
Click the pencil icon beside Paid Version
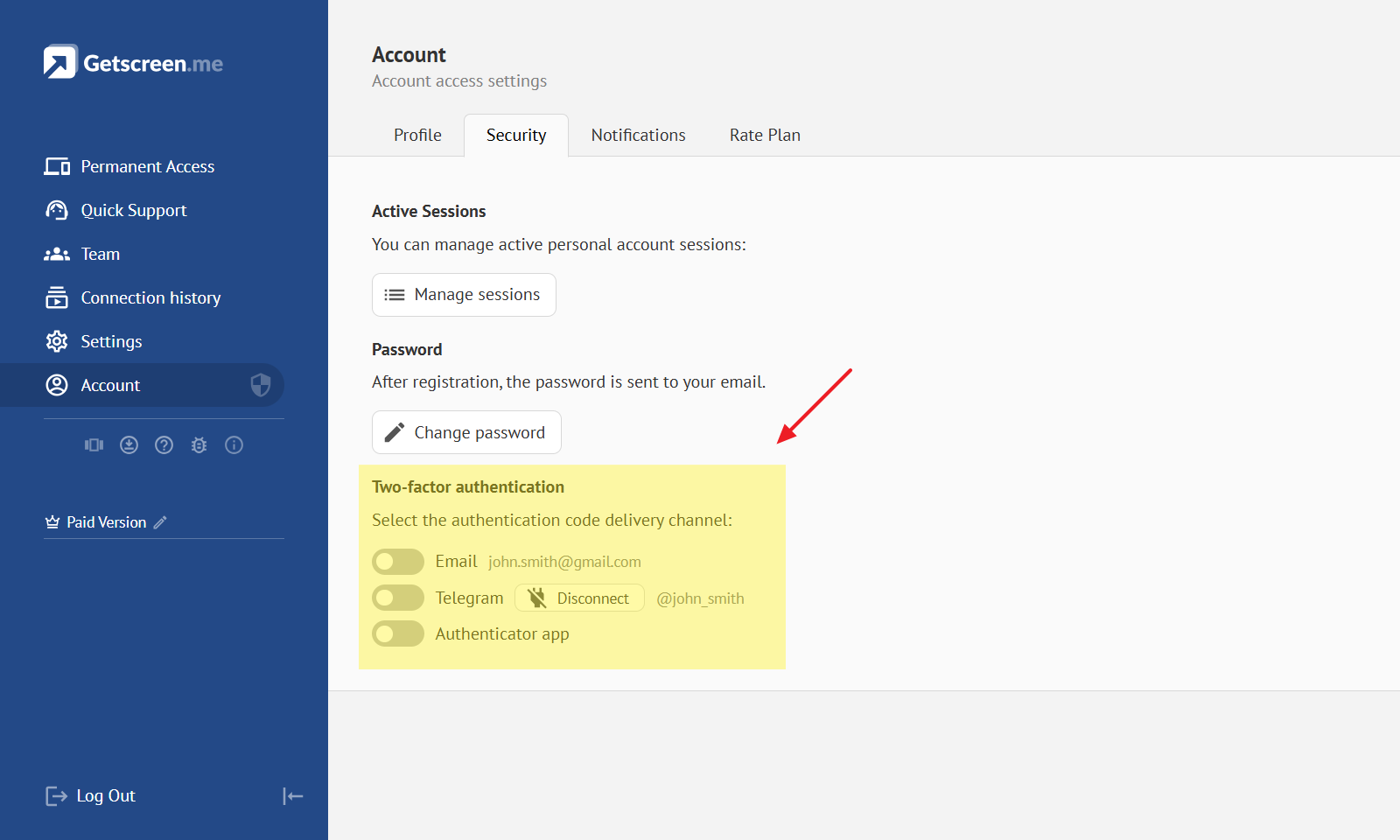(x=160, y=522)
